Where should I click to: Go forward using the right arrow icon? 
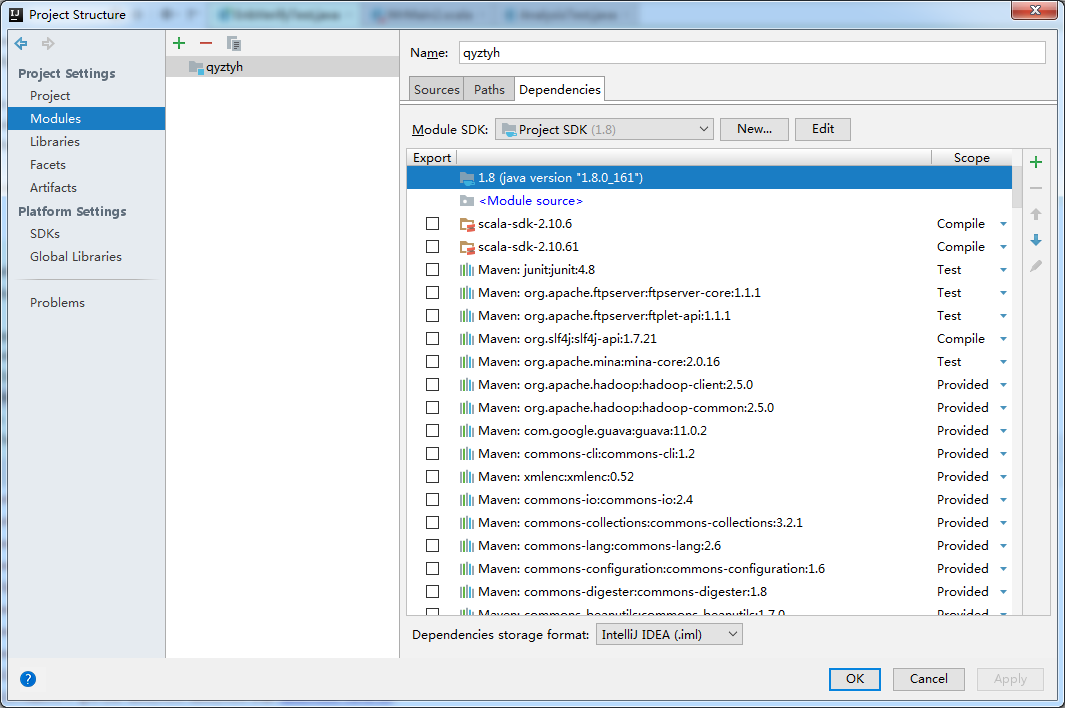pyautogui.click(x=48, y=43)
